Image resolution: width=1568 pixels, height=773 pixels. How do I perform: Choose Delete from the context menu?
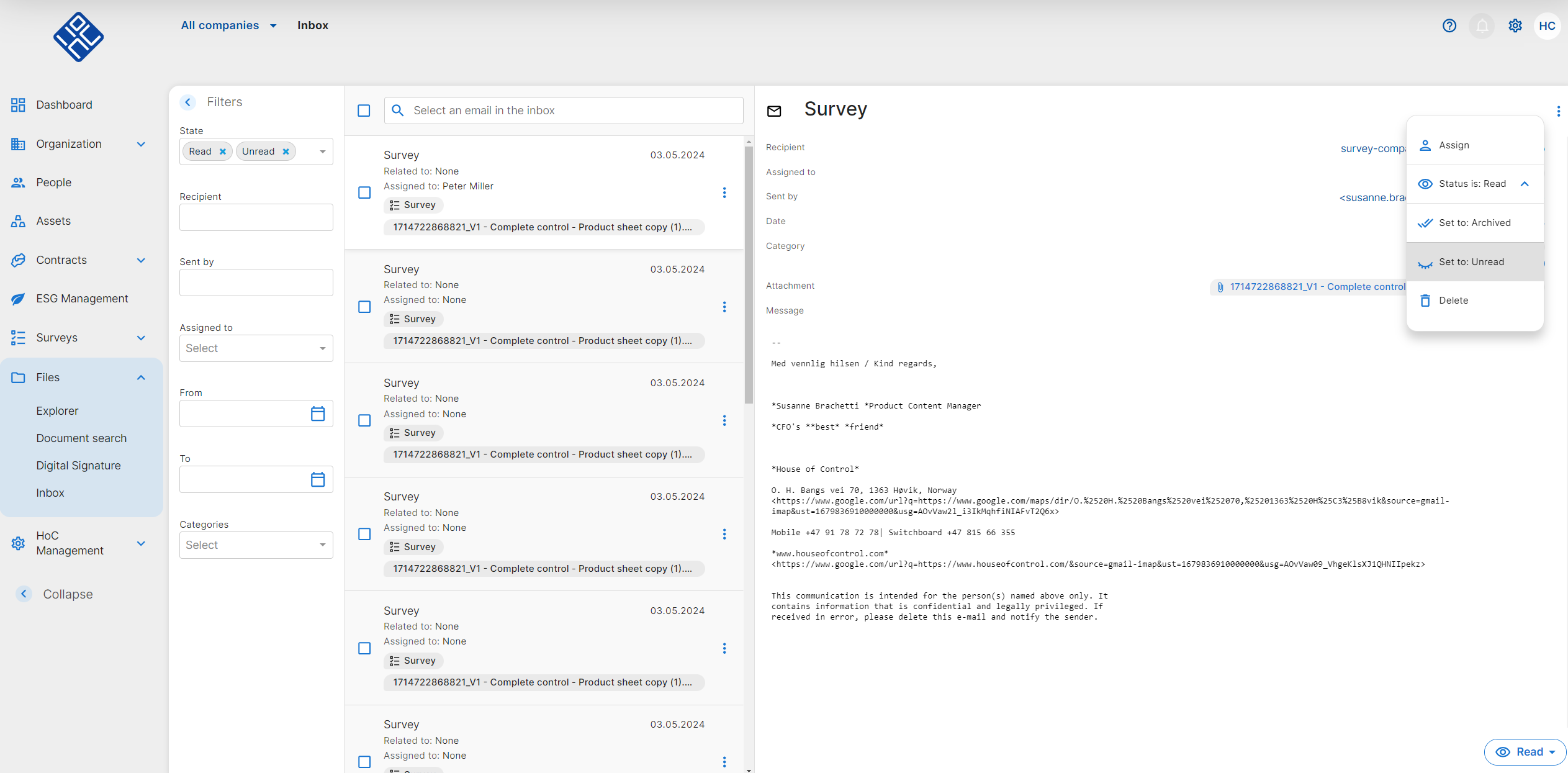pyautogui.click(x=1475, y=301)
